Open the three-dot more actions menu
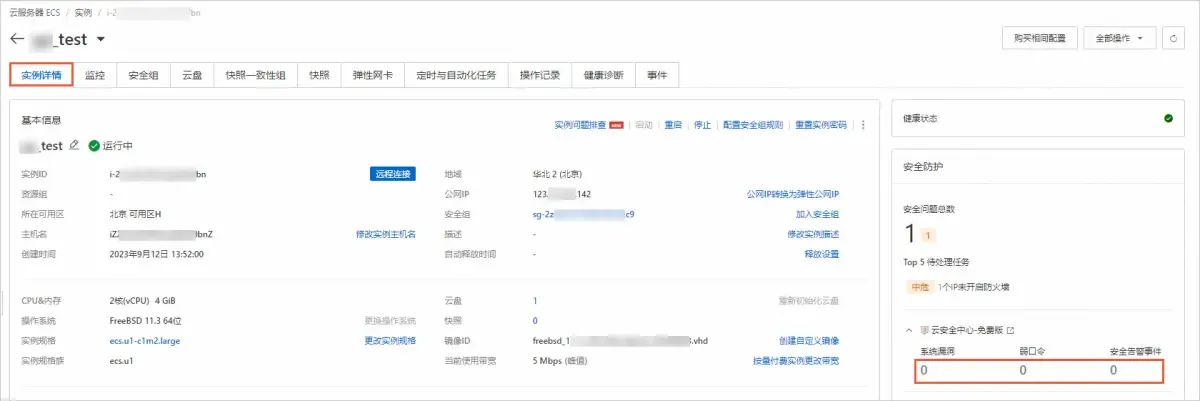The height and width of the screenshot is (401, 1200). (x=863, y=125)
